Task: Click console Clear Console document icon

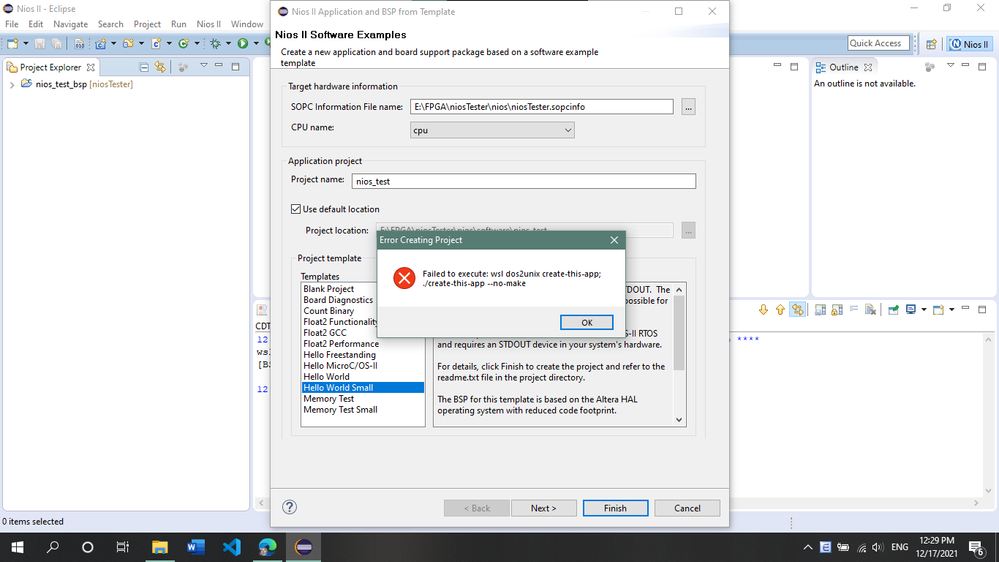Action: tap(871, 310)
